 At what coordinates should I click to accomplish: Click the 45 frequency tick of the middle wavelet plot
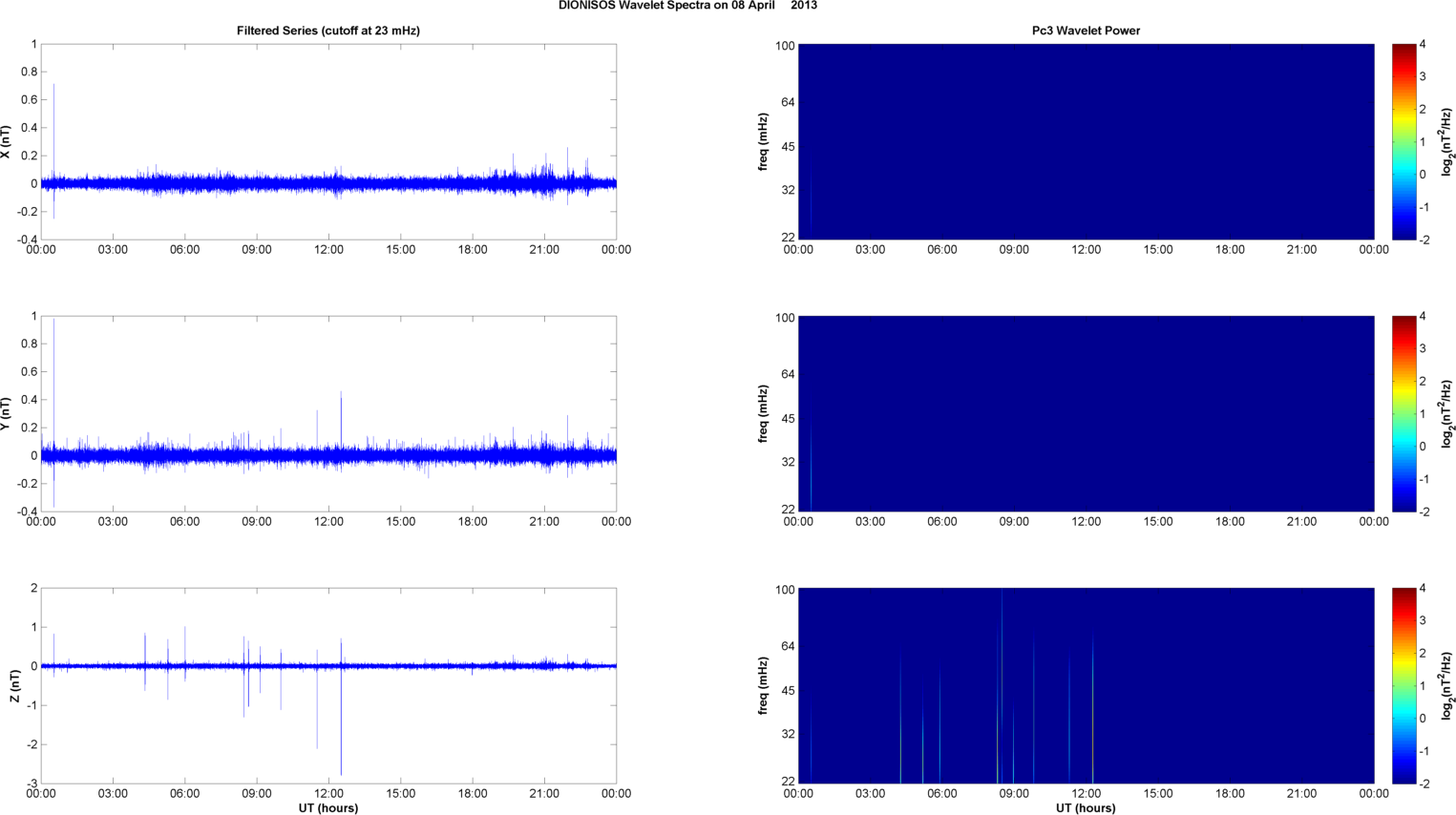pyautogui.click(x=788, y=419)
